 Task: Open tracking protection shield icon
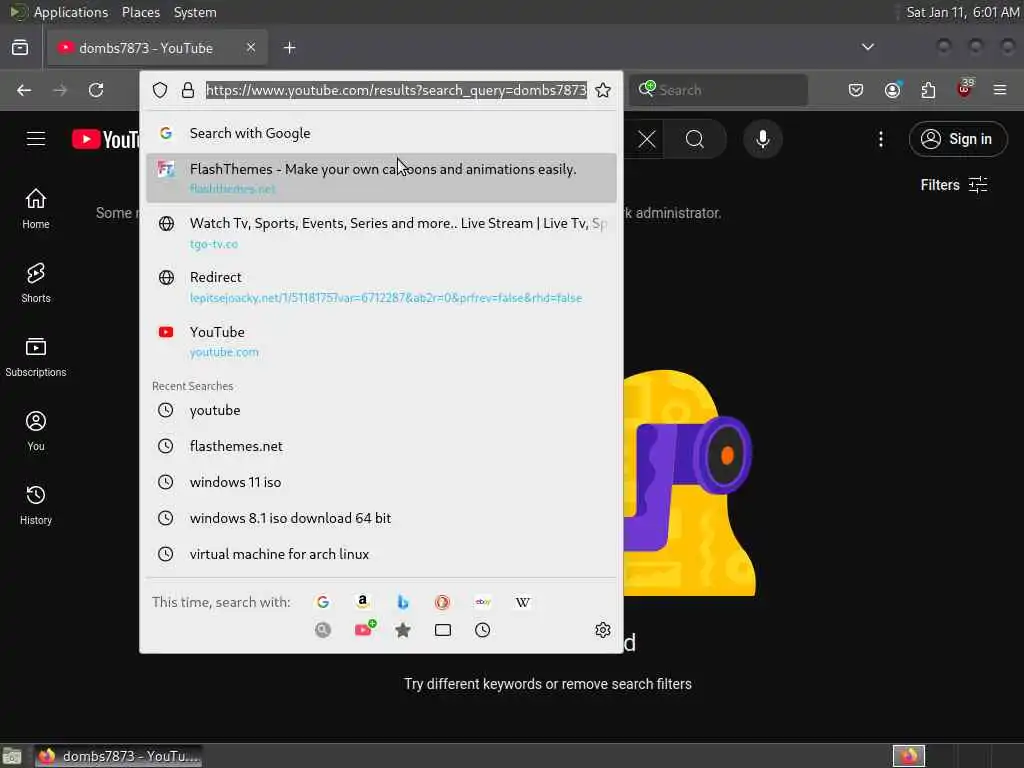coord(160,90)
